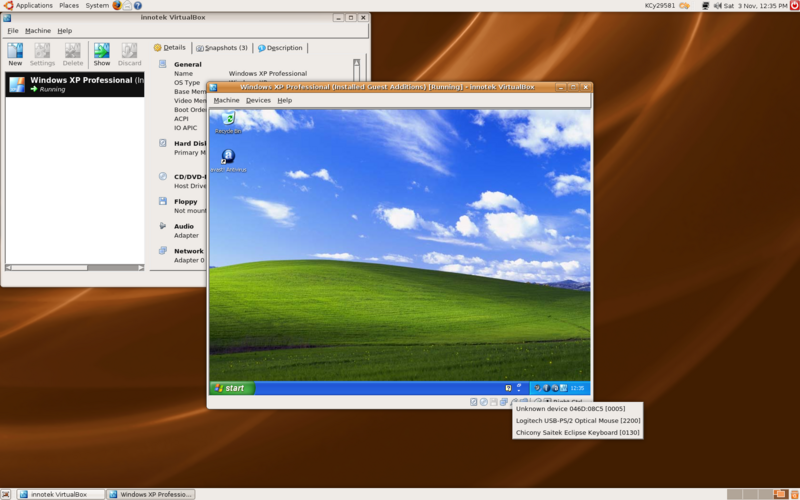800x500 pixels.
Task: Click the username KCy29581 in top panel
Action: coord(660,6)
